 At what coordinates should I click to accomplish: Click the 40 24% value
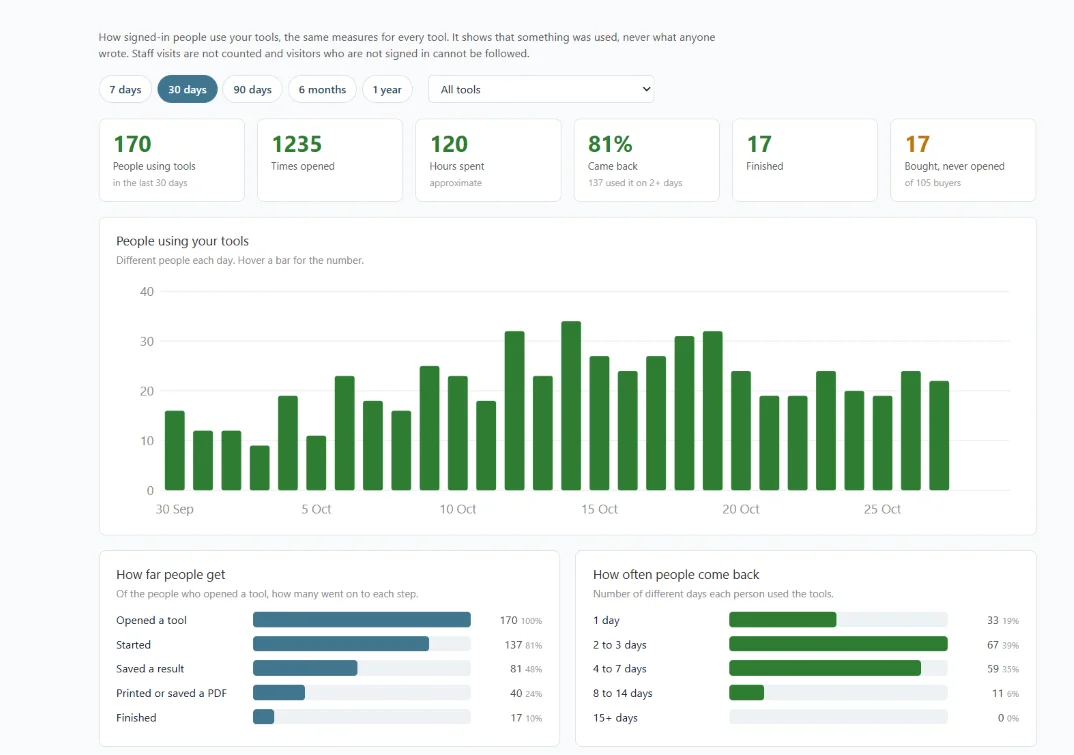[x=526, y=693]
